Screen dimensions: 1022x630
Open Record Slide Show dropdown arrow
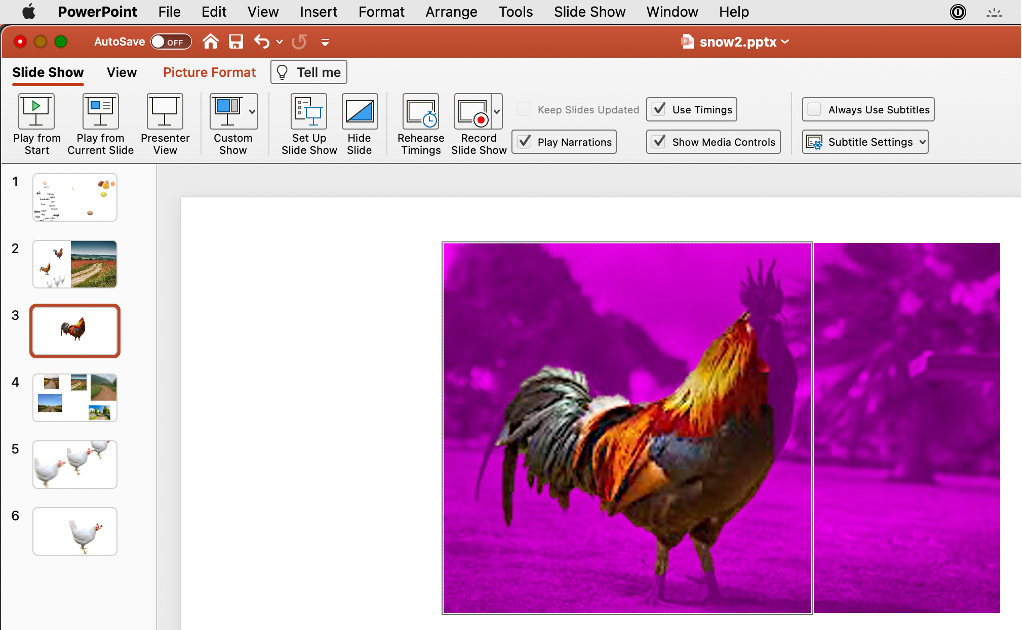[497, 111]
